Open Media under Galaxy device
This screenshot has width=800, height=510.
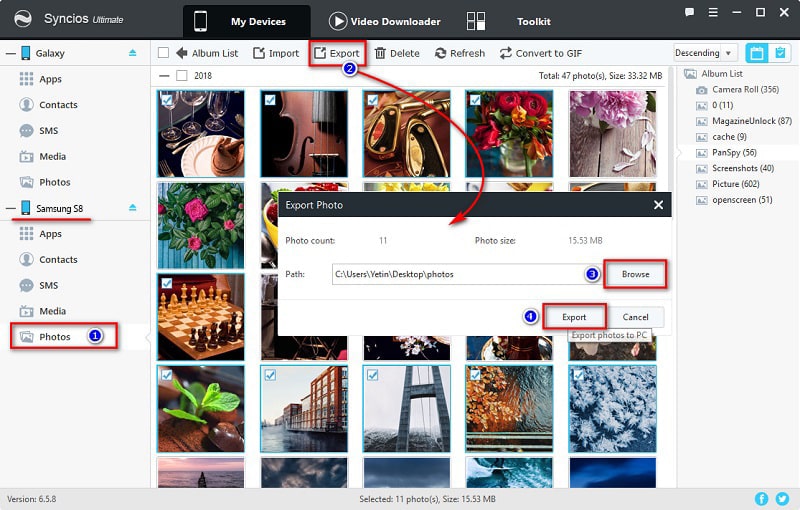pyautogui.click(x=53, y=157)
